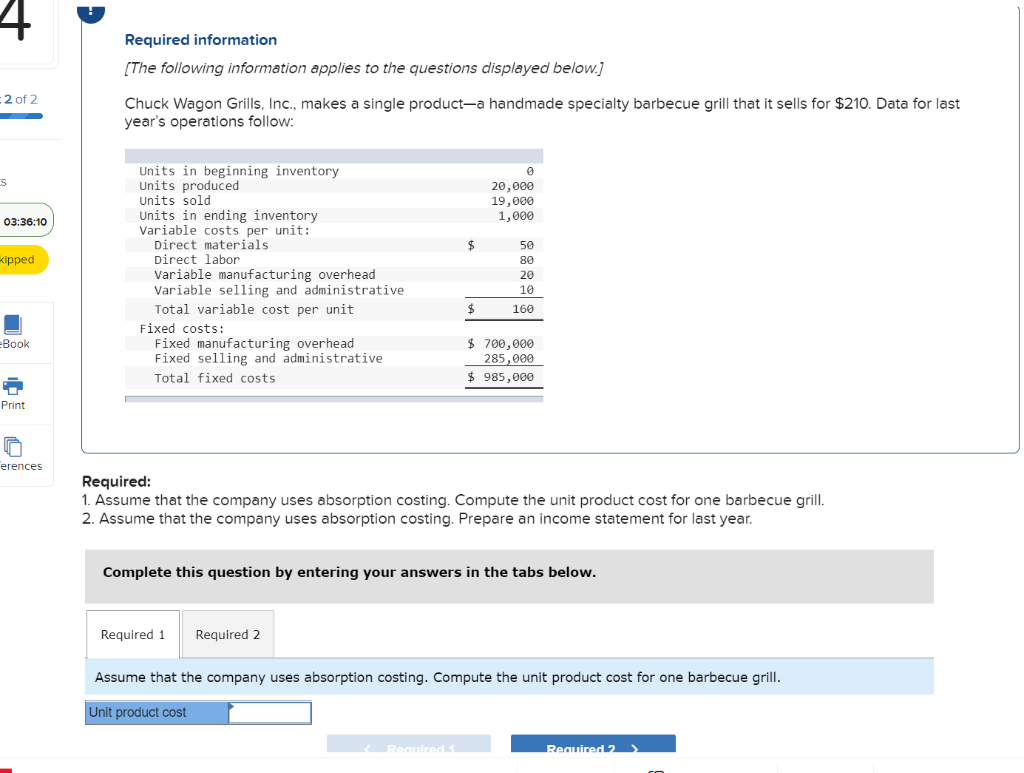
Task: Click the disabled Required 1 back button
Action: pos(409,745)
